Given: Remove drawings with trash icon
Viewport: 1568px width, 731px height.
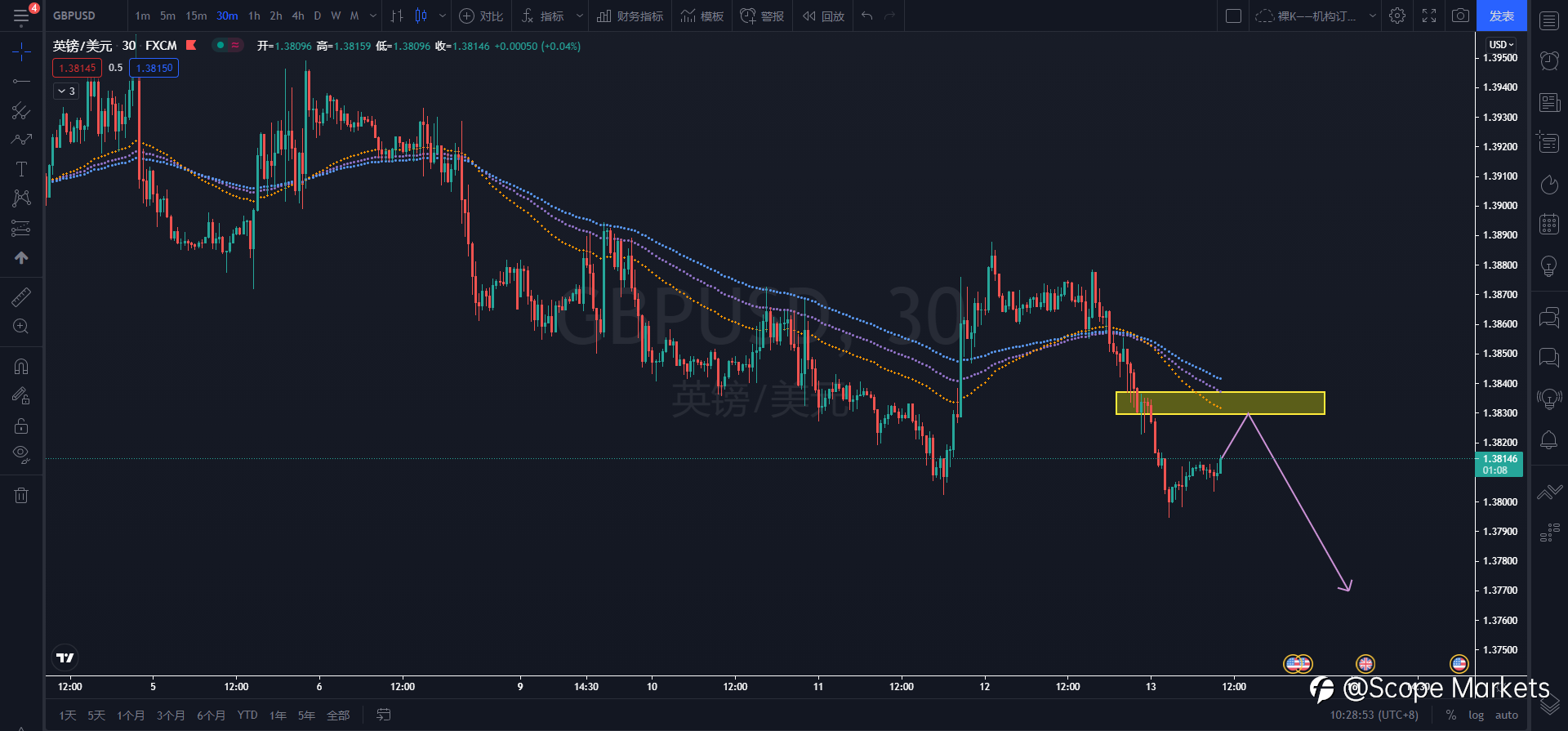Looking at the screenshot, I should coord(21,495).
